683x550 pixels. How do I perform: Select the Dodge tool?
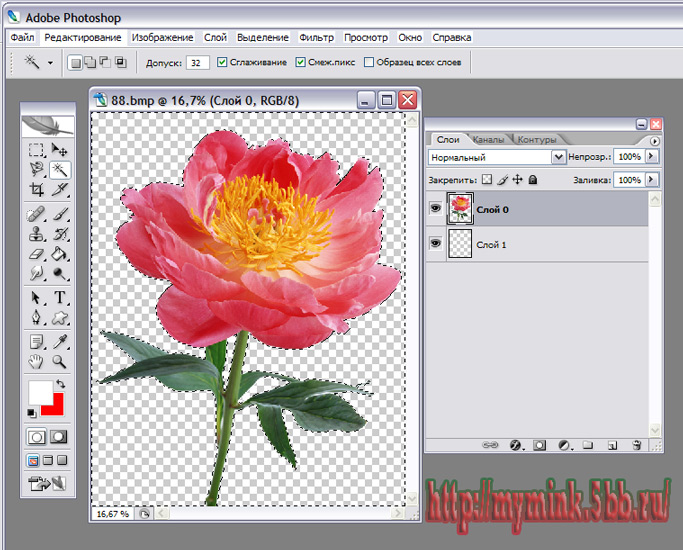(x=60, y=273)
